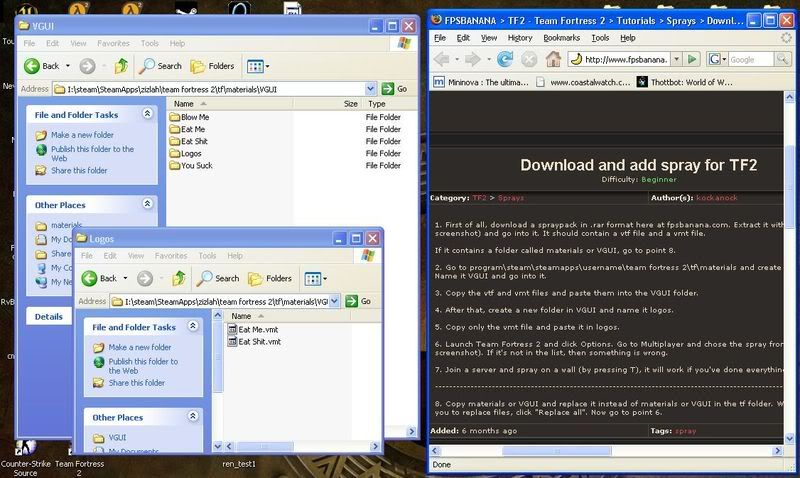Screen dimensions: 800x478
Task: Click author kockanock link
Action: [716, 198]
